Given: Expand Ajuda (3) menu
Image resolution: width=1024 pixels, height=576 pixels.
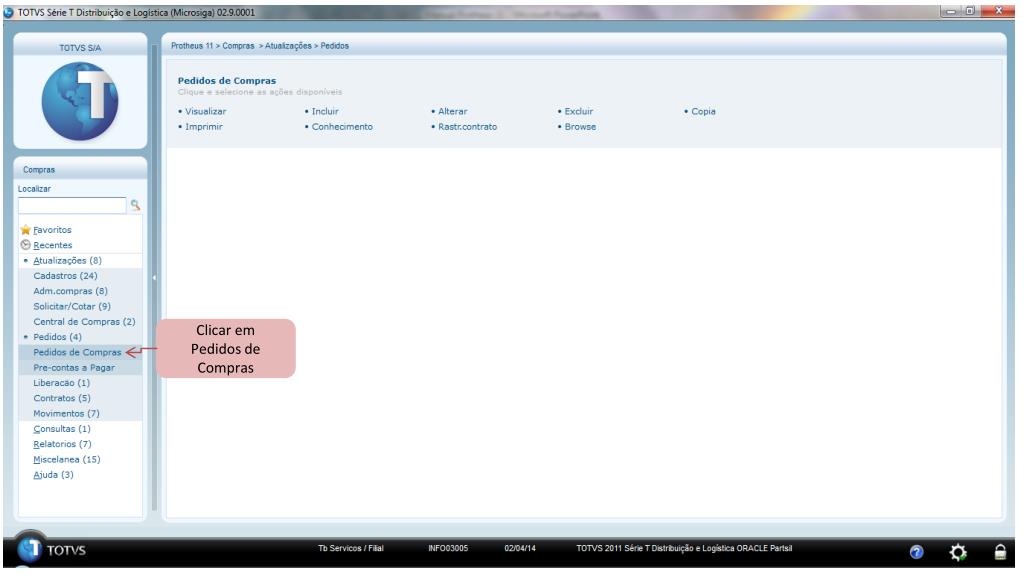Looking at the screenshot, I should (54, 475).
